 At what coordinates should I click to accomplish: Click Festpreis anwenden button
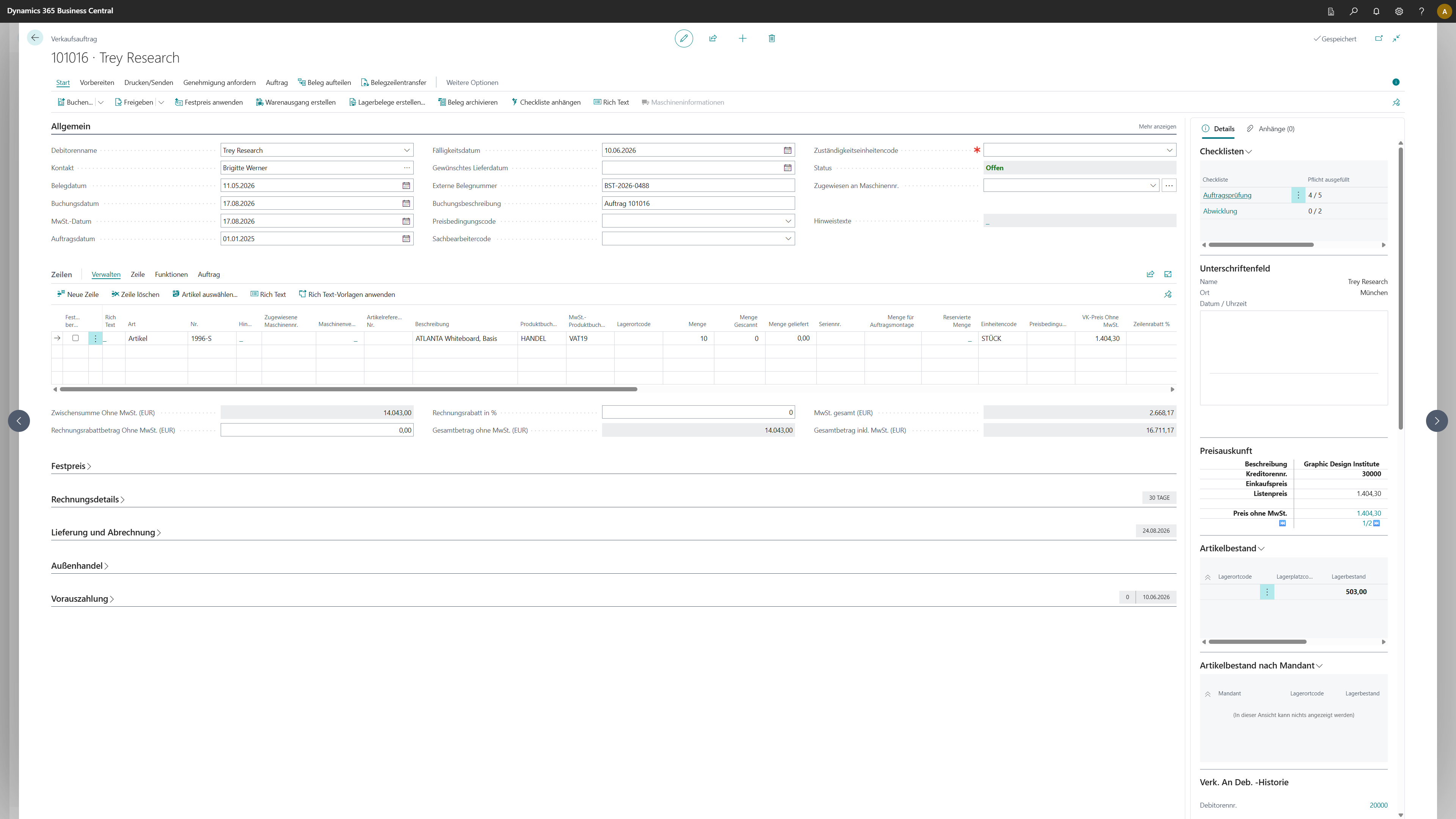coord(209,102)
